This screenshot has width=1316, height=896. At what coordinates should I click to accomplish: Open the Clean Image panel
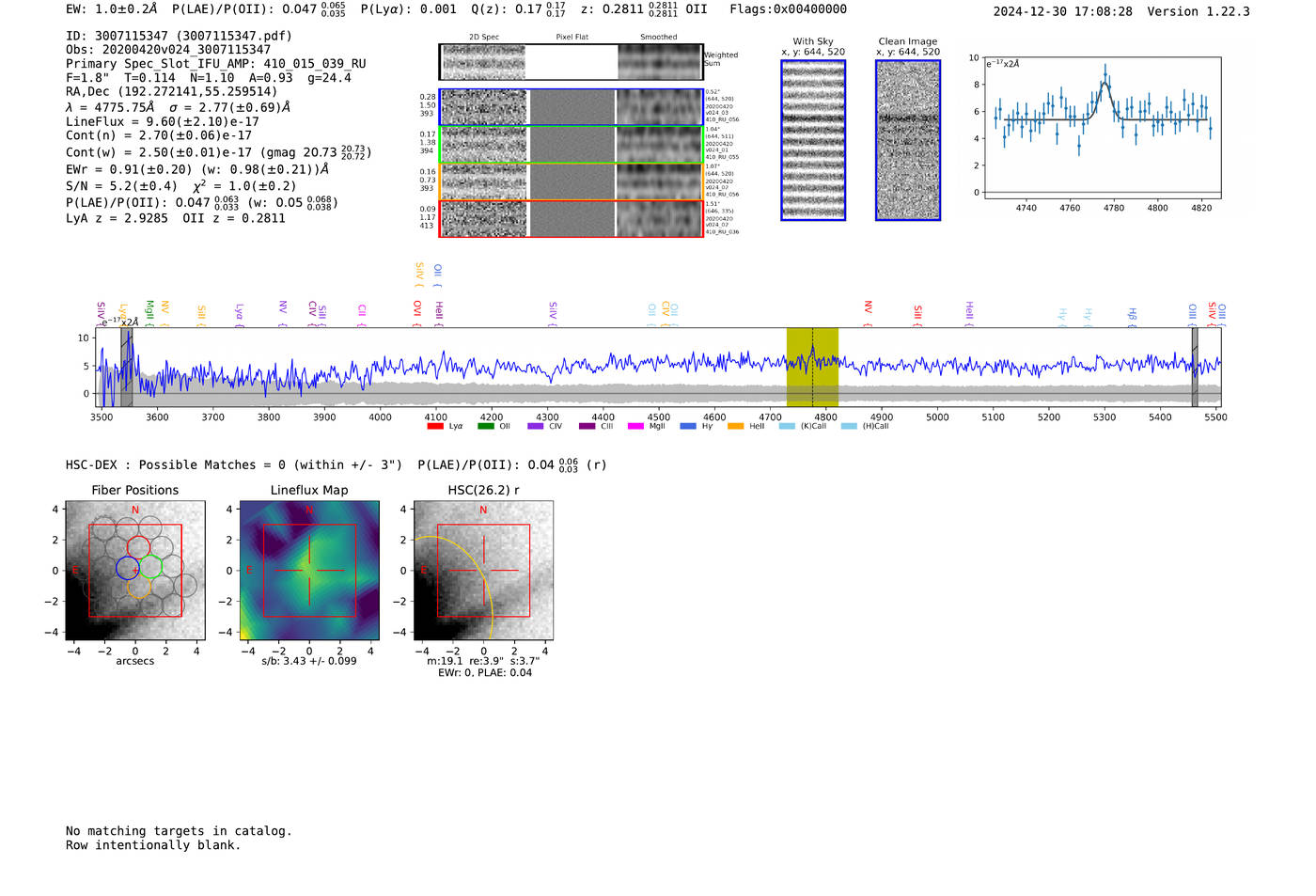pyautogui.click(x=908, y=140)
